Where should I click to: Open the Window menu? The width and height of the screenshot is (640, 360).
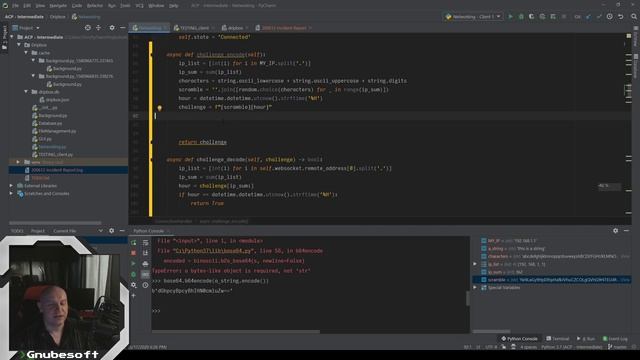156,6
